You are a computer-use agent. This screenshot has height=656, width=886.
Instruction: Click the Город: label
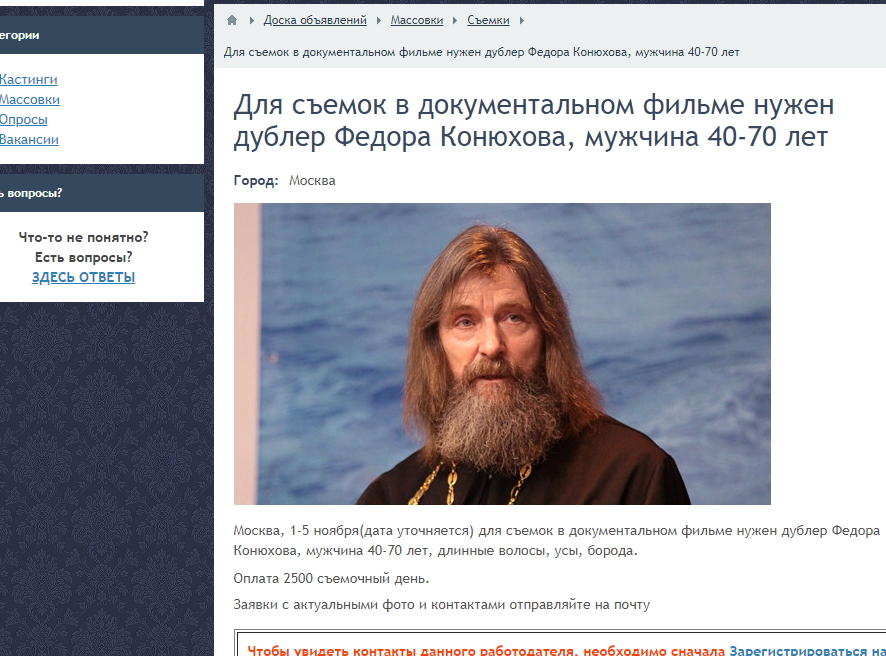(x=256, y=181)
